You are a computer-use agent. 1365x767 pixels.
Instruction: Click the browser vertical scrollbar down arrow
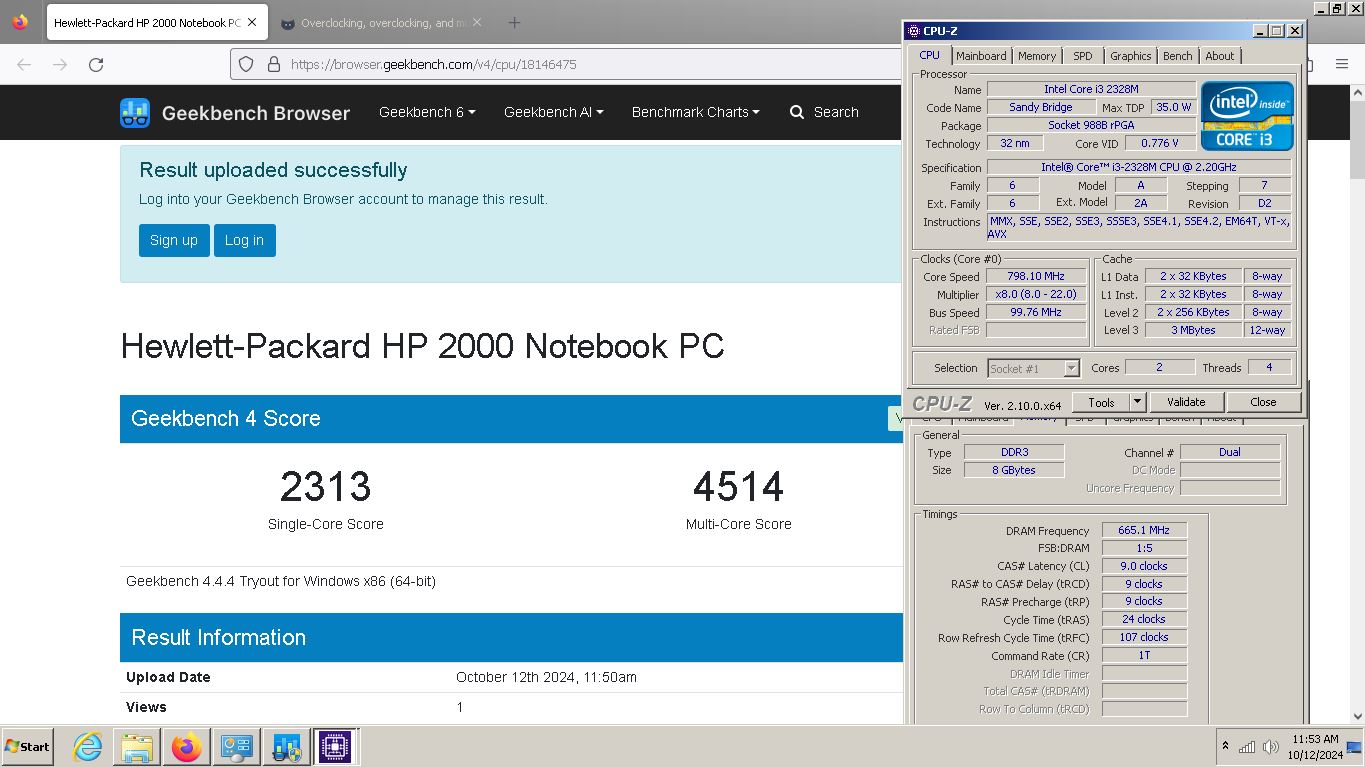coord(1357,716)
